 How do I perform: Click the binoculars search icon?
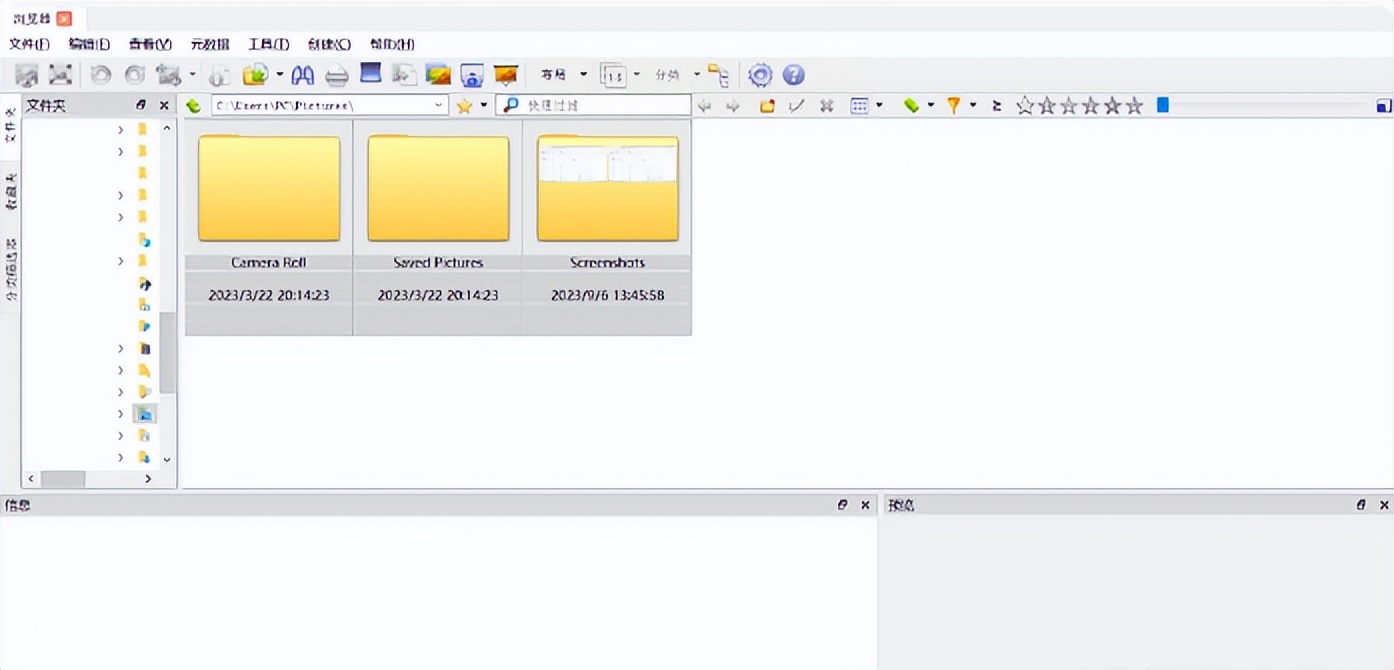coord(303,75)
